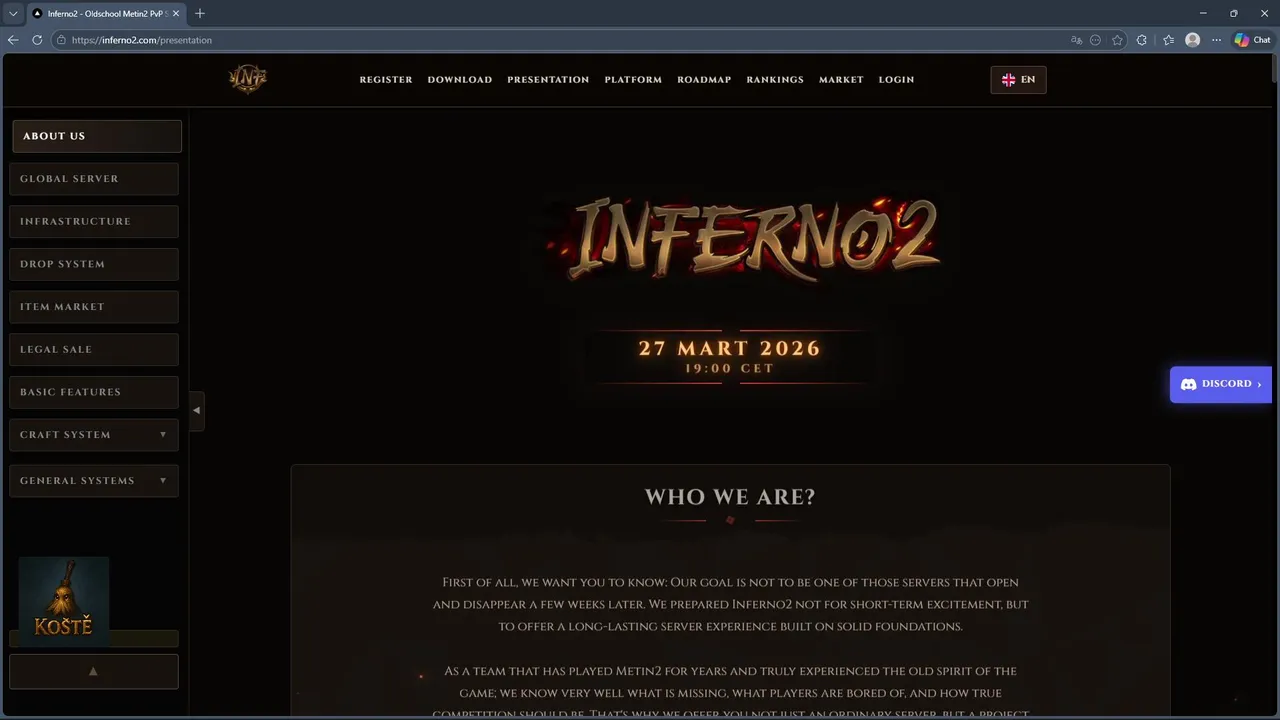Open a new browser tab

pos(200,13)
